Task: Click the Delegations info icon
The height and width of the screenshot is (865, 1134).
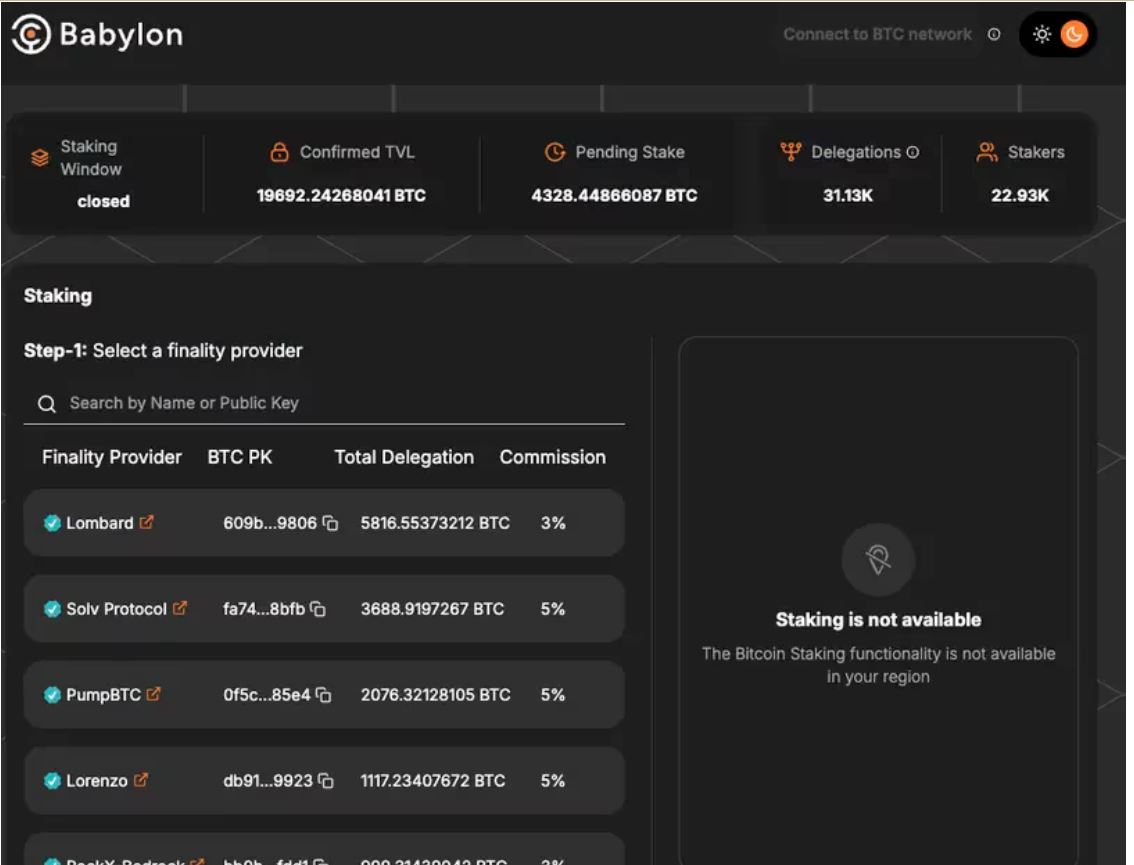Action: point(912,153)
